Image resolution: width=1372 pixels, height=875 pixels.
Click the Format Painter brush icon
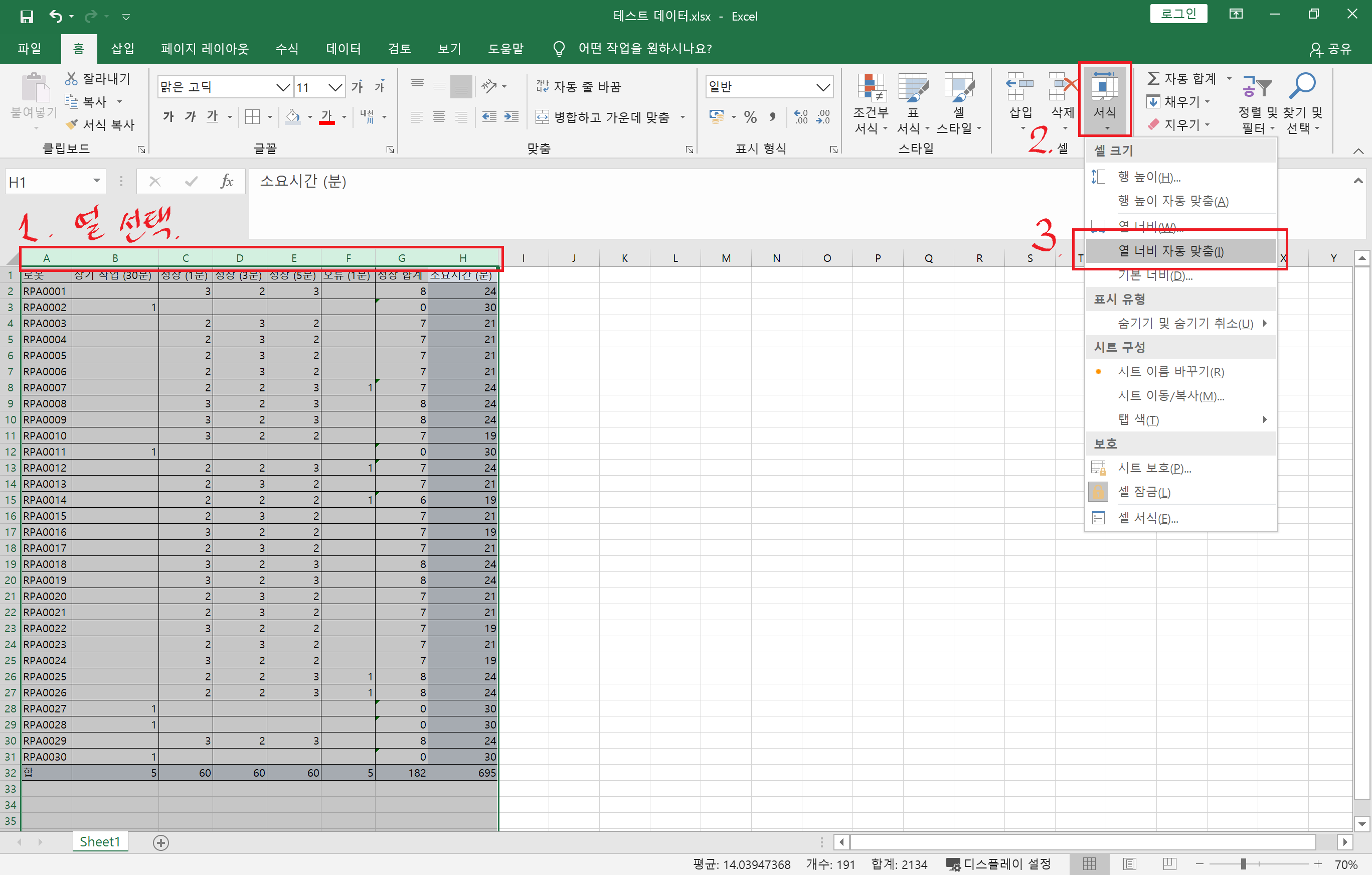72,124
